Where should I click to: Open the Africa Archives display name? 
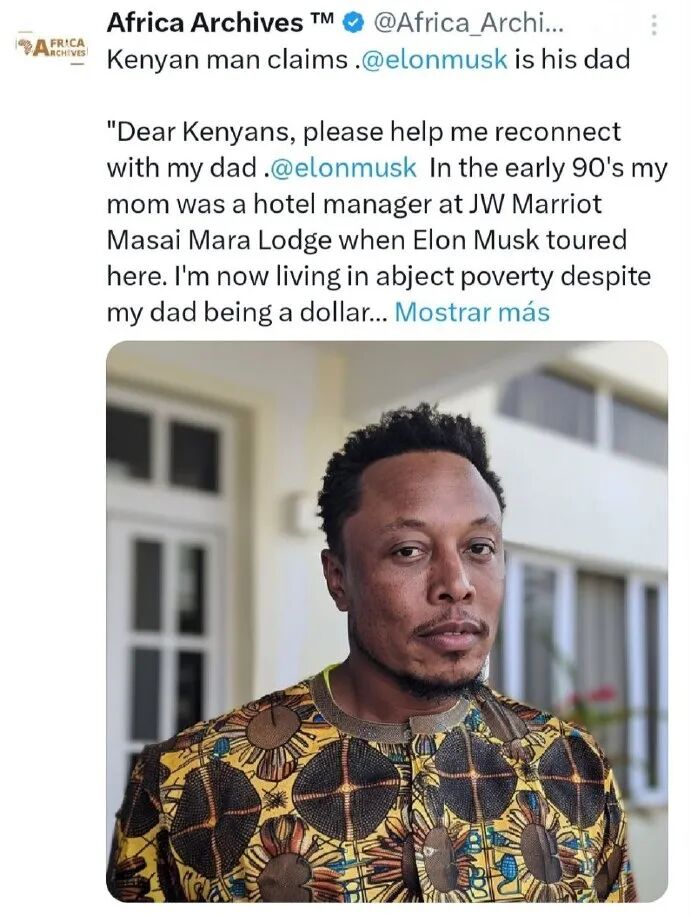[x=205, y=23]
